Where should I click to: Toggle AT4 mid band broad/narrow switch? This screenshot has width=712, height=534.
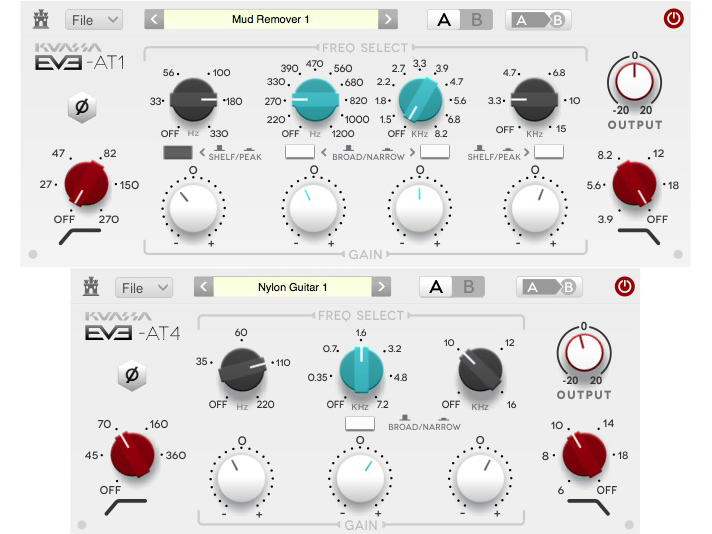point(360,423)
